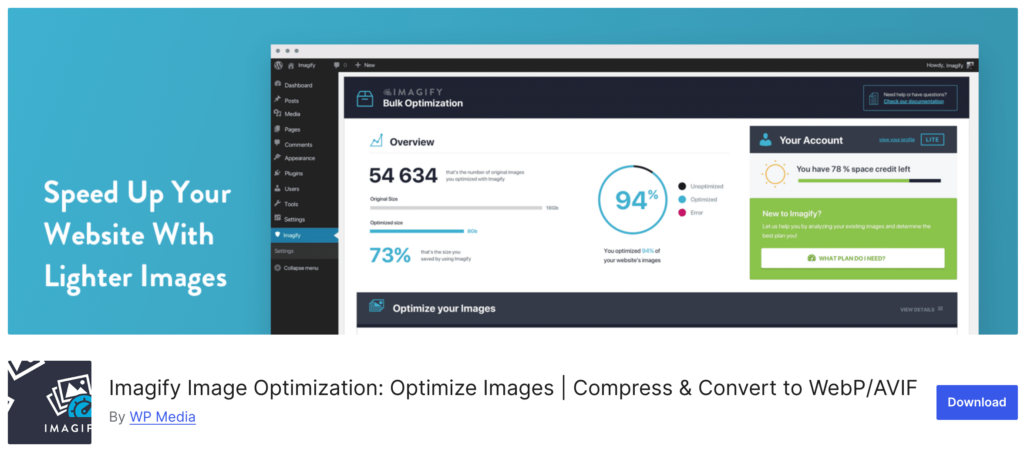Click the LITE plan badge
Screen dimensions: 1024x456
932,140
